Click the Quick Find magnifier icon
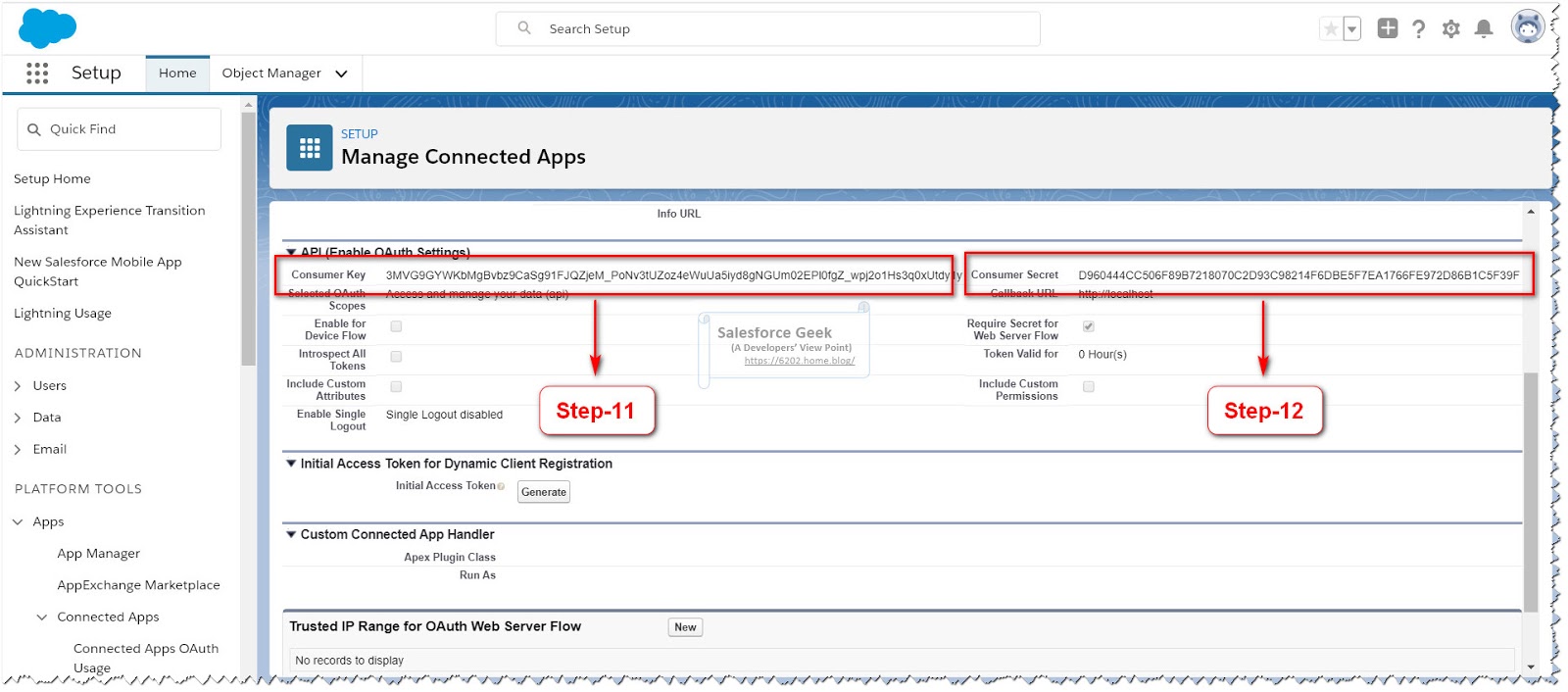1568x692 pixels. 34,129
